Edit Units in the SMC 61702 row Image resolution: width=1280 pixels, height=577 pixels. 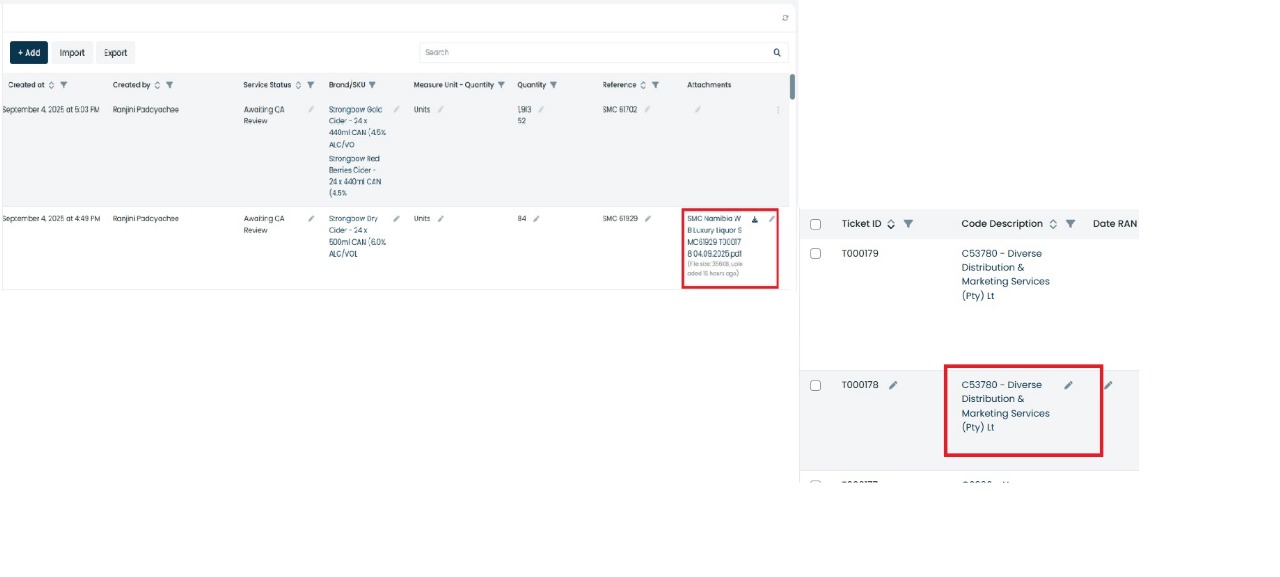click(x=441, y=109)
